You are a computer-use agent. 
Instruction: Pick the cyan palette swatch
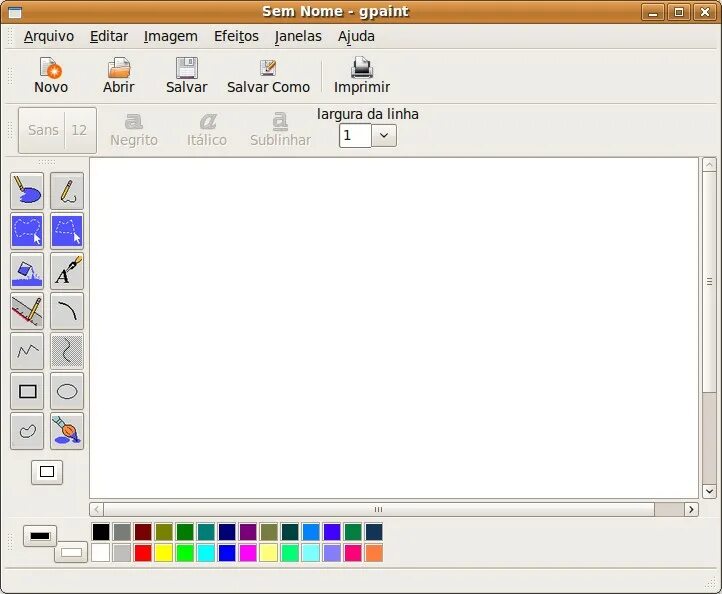(x=206, y=553)
